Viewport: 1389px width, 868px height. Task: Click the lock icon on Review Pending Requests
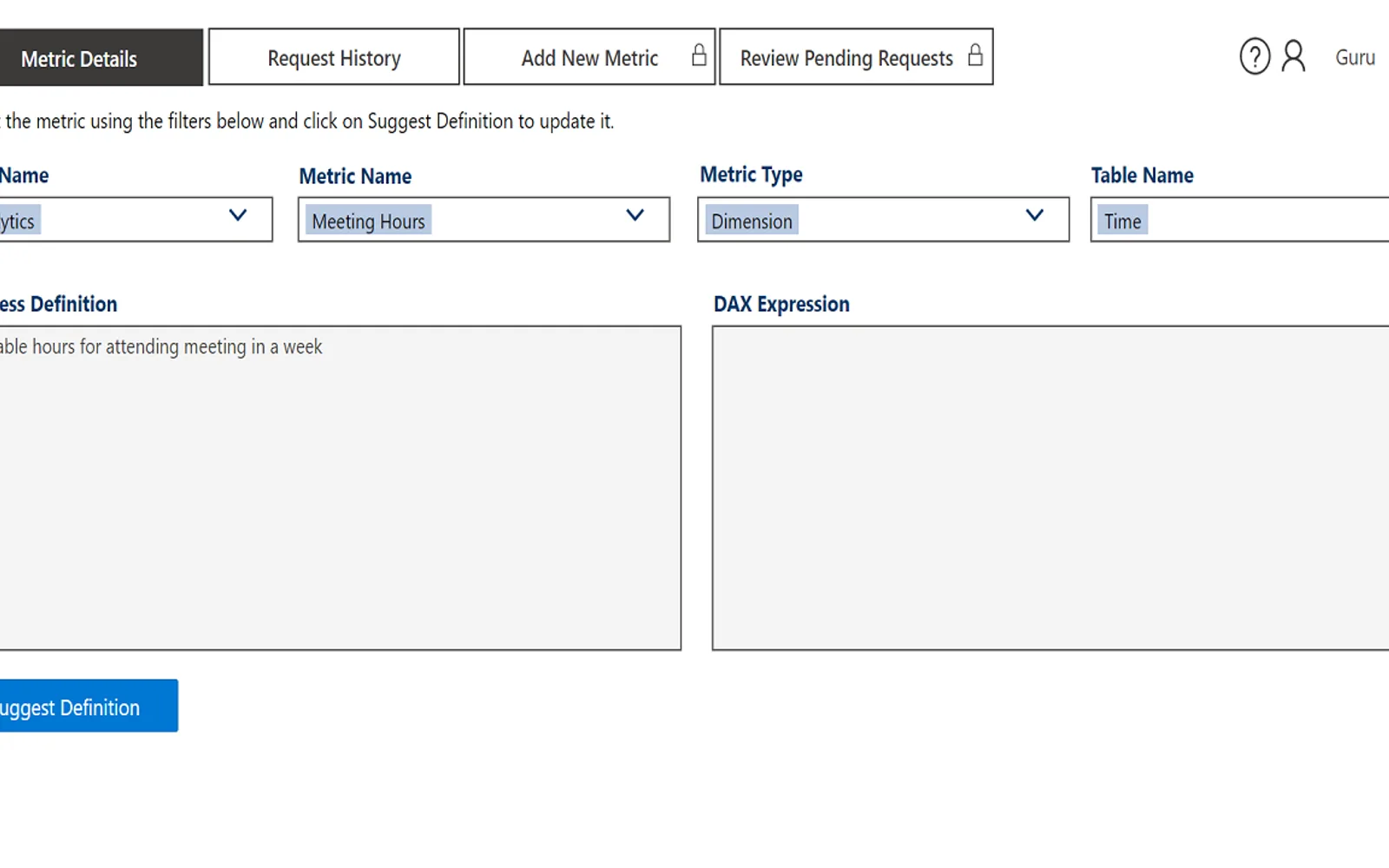[x=975, y=56]
